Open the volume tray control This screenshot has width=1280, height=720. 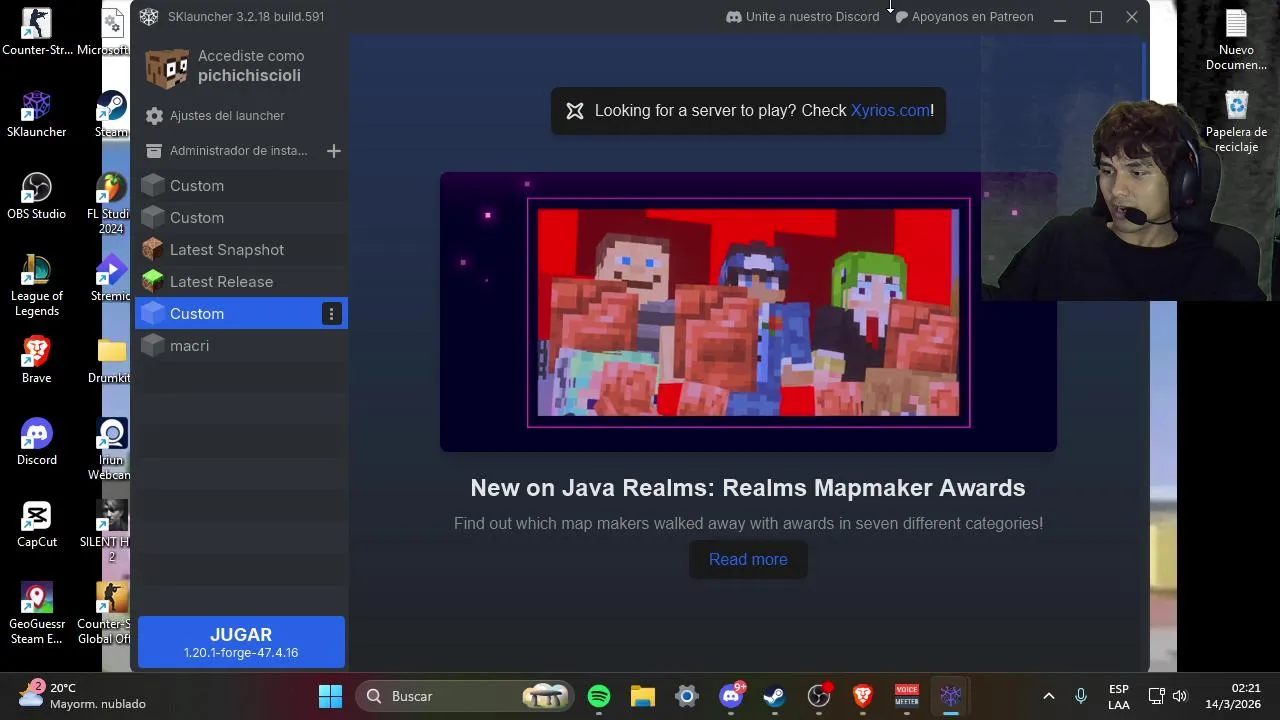(1180, 696)
